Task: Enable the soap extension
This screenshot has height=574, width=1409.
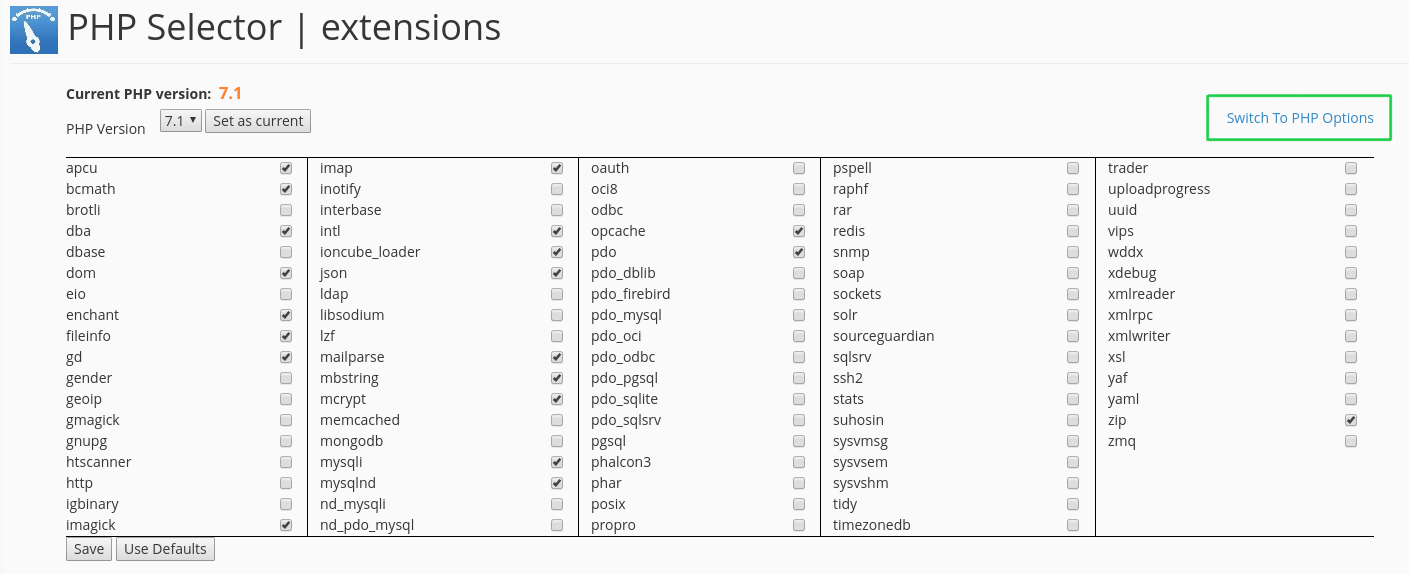Action: click(x=1073, y=273)
